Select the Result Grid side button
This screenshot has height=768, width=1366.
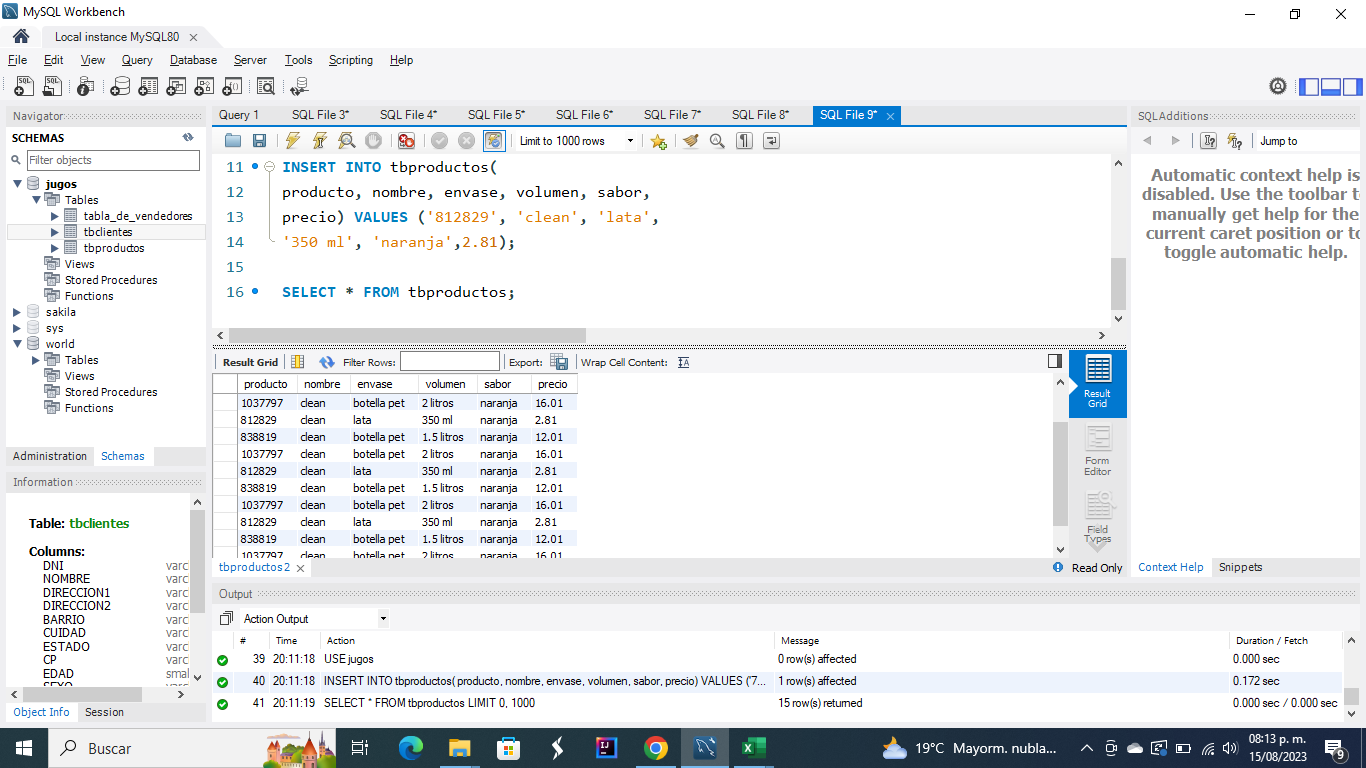click(x=1098, y=383)
